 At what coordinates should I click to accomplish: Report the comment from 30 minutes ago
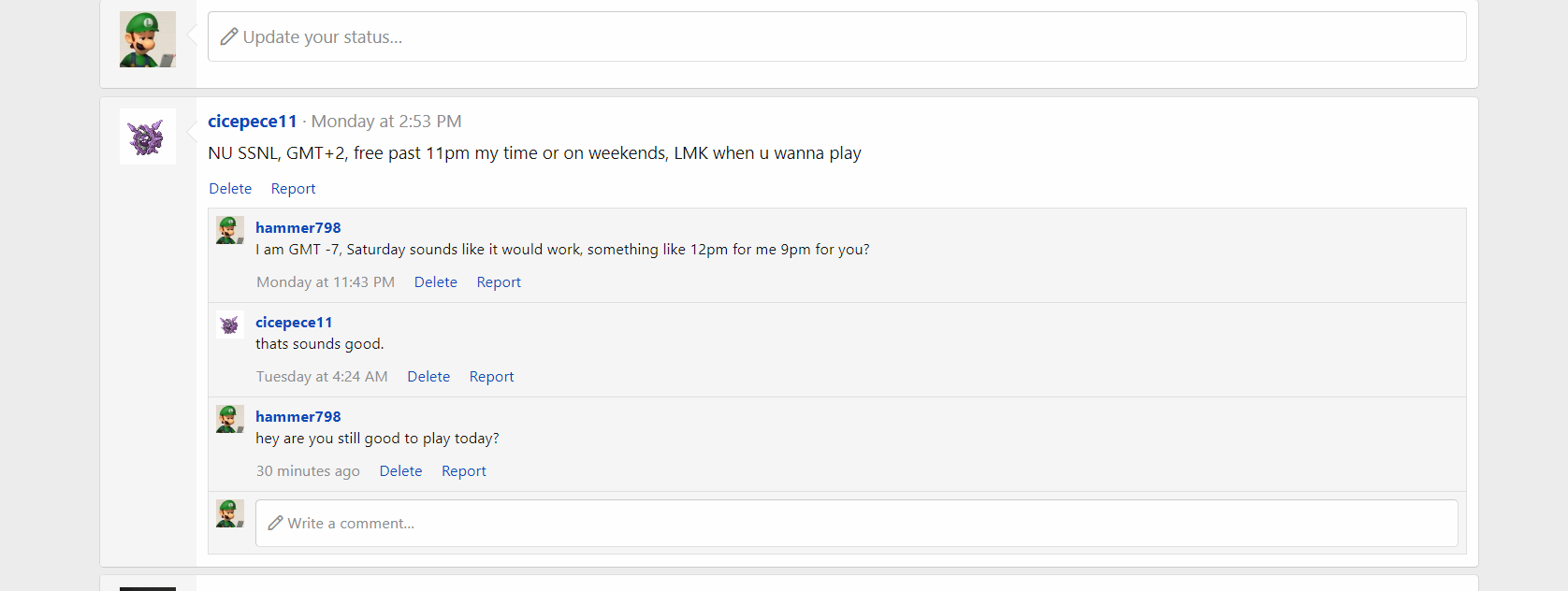[x=464, y=470]
